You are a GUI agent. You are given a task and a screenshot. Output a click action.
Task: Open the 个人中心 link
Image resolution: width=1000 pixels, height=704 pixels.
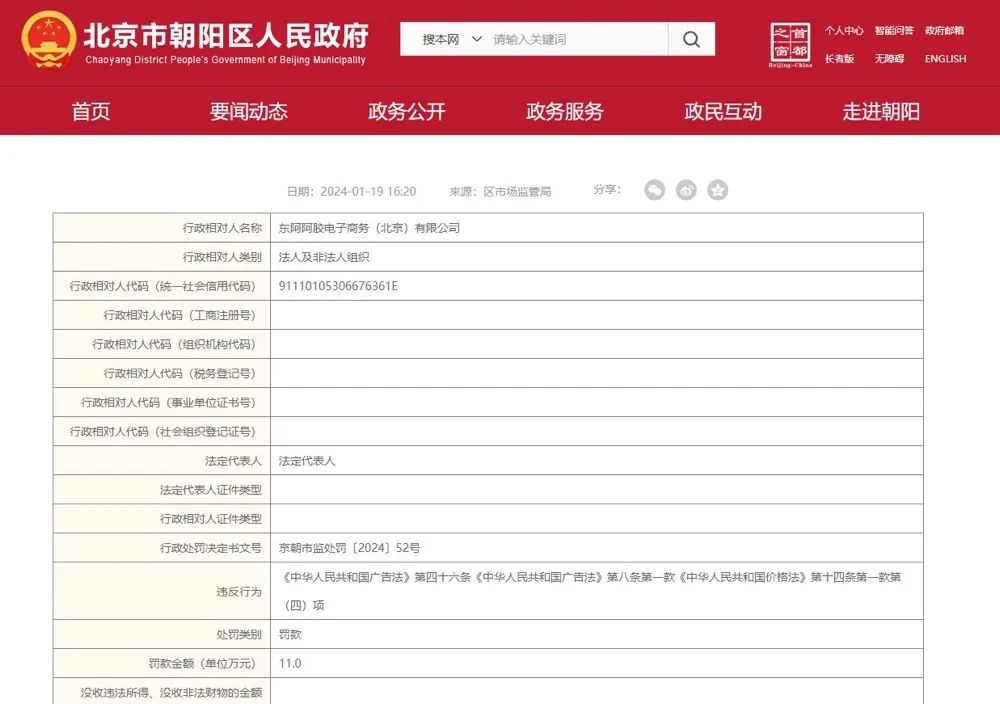[844, 31]
